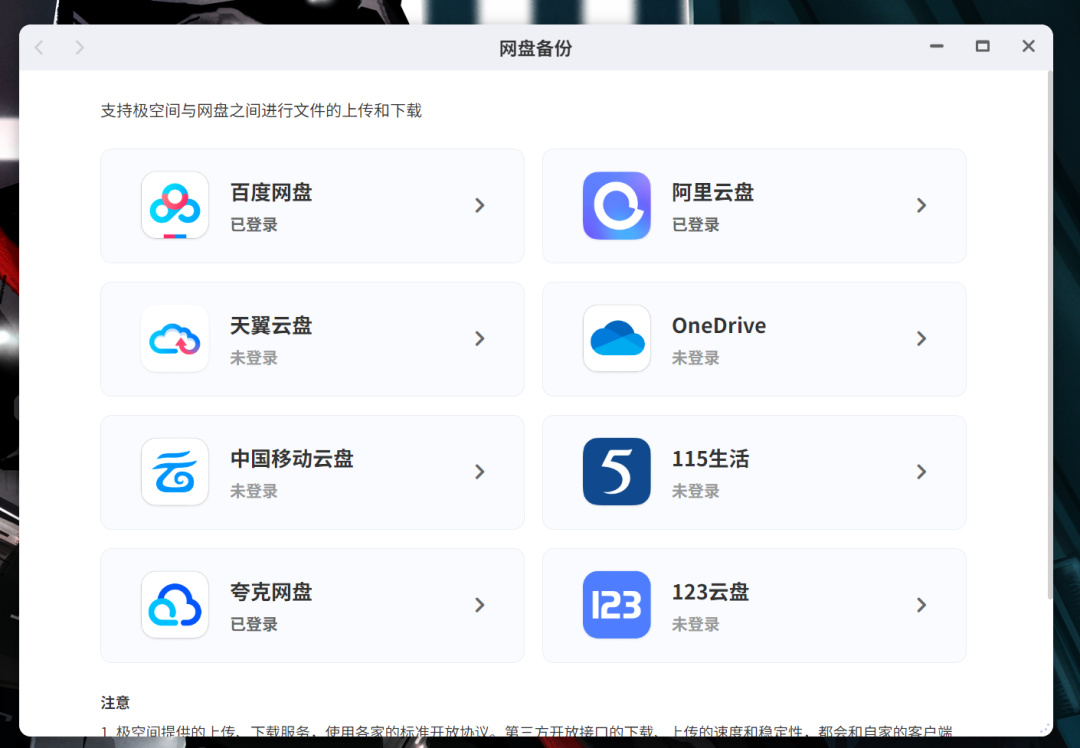Expand the 天翼云盘 chevron arrow
Viewport: 1080px width, 748px height.
pos(479,338)
